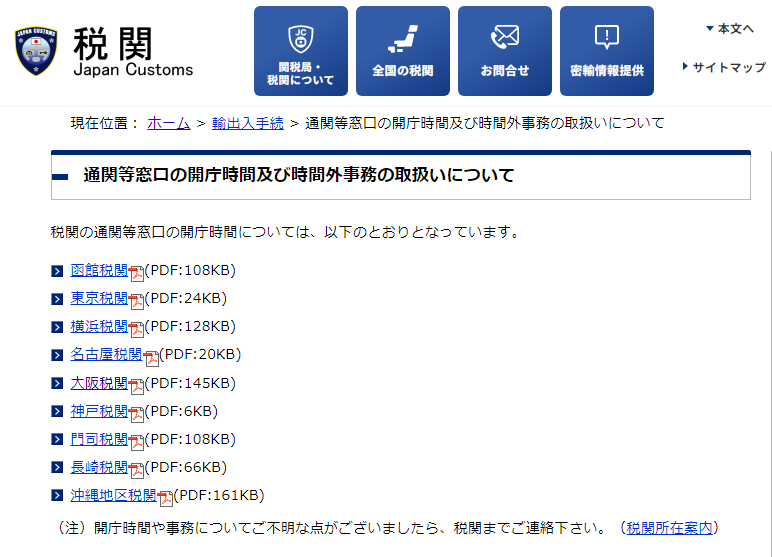This screenshot has height=557, width=772.
Task: Open 長崎税関 PDF link
Action: [99, 467]
